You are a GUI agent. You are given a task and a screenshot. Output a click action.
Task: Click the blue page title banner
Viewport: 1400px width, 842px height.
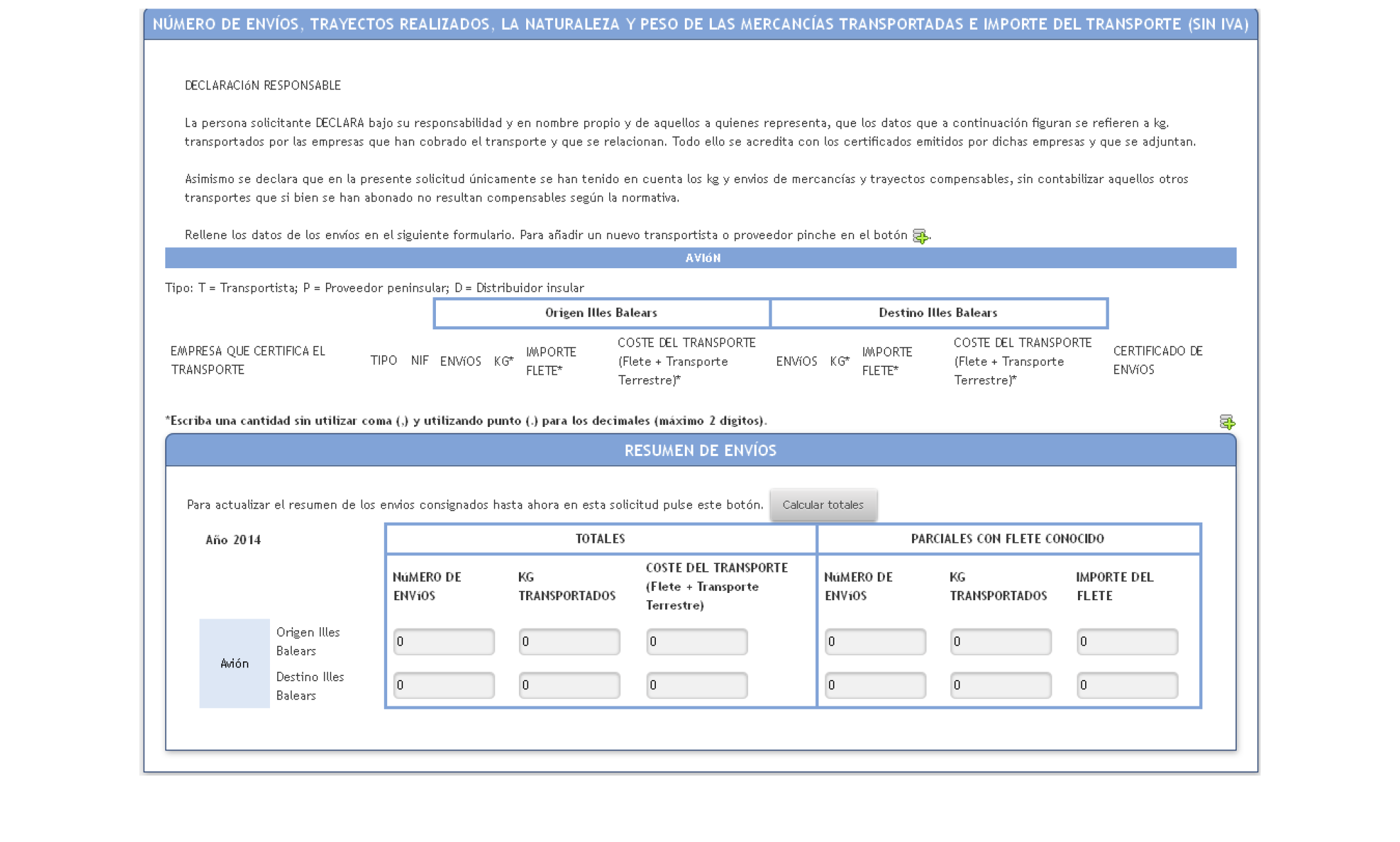tap(701, 24)
